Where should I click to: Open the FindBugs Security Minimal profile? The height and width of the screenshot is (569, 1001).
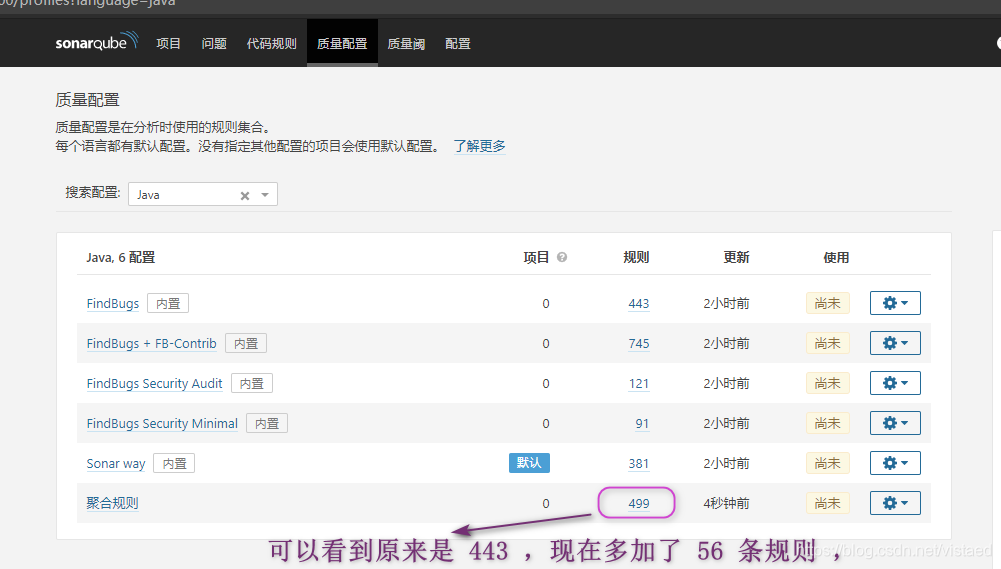pos(162,423)
